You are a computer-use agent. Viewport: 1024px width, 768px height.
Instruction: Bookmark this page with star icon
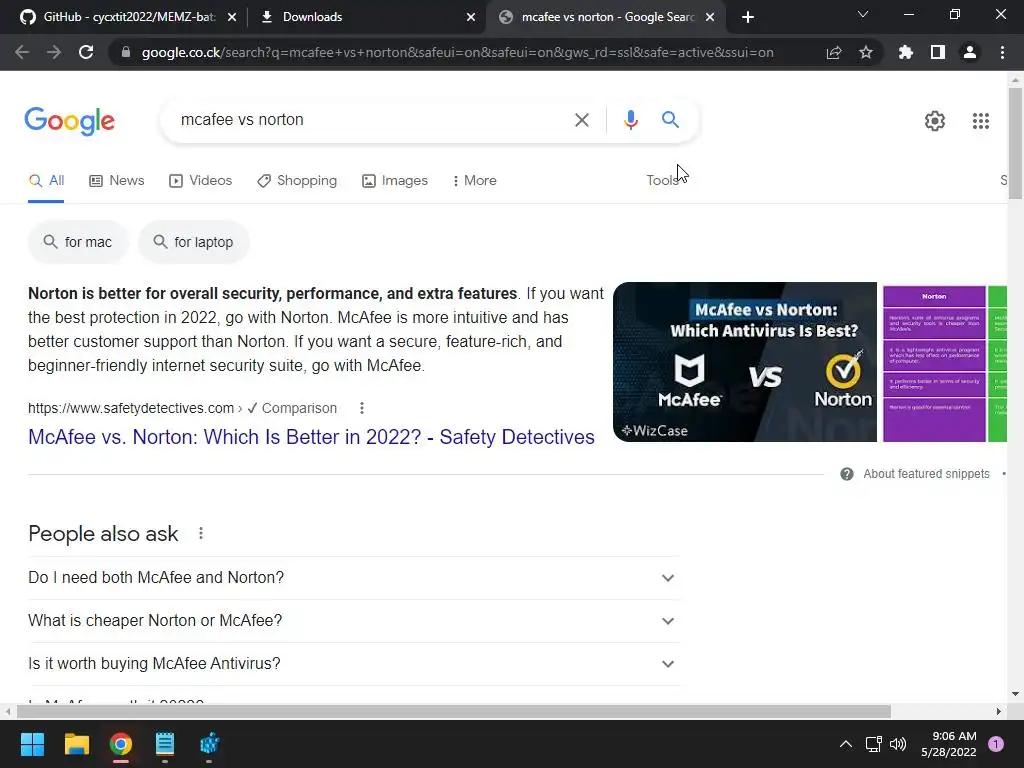(866, 52)
